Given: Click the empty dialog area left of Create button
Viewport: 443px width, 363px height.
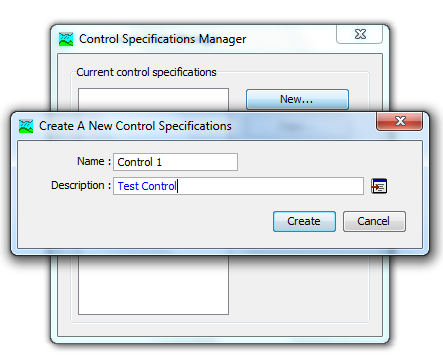Looking at the screenshot, I should [x=145, y=222].
